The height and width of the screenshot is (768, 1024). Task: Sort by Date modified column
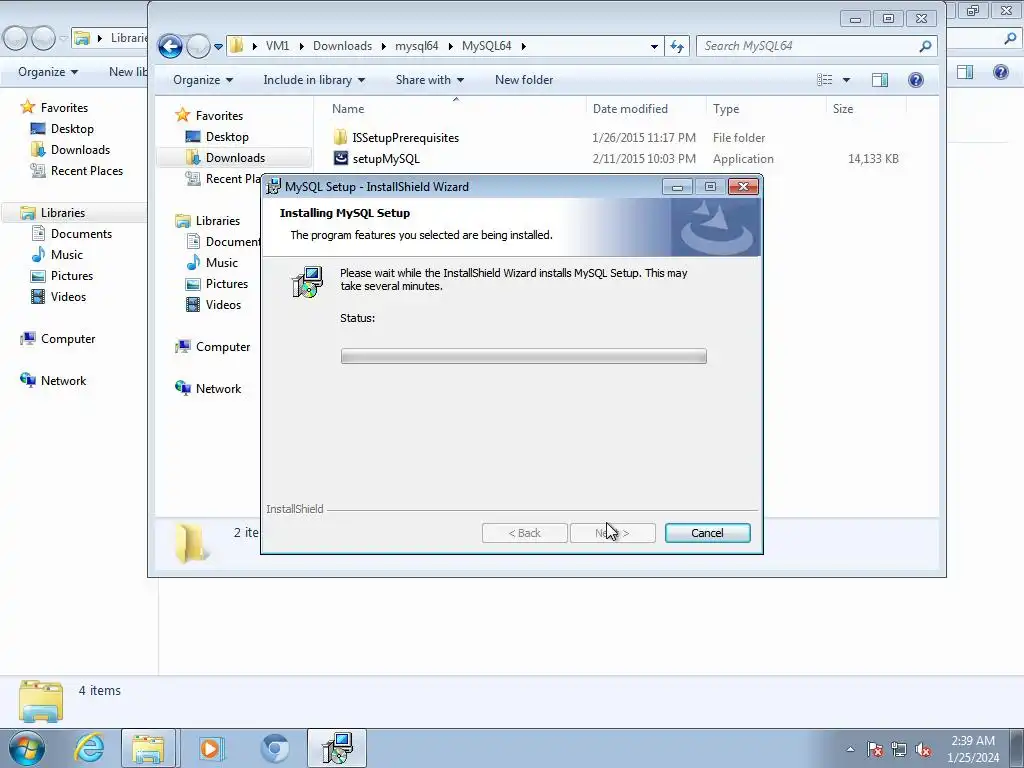[x=630, y=109]
